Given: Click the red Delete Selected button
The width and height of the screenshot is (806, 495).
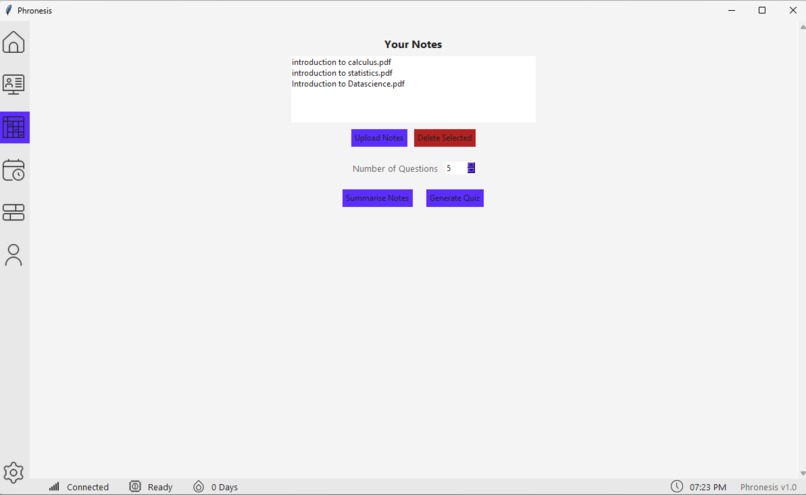Looking at the screenshot, I should 445,138.
